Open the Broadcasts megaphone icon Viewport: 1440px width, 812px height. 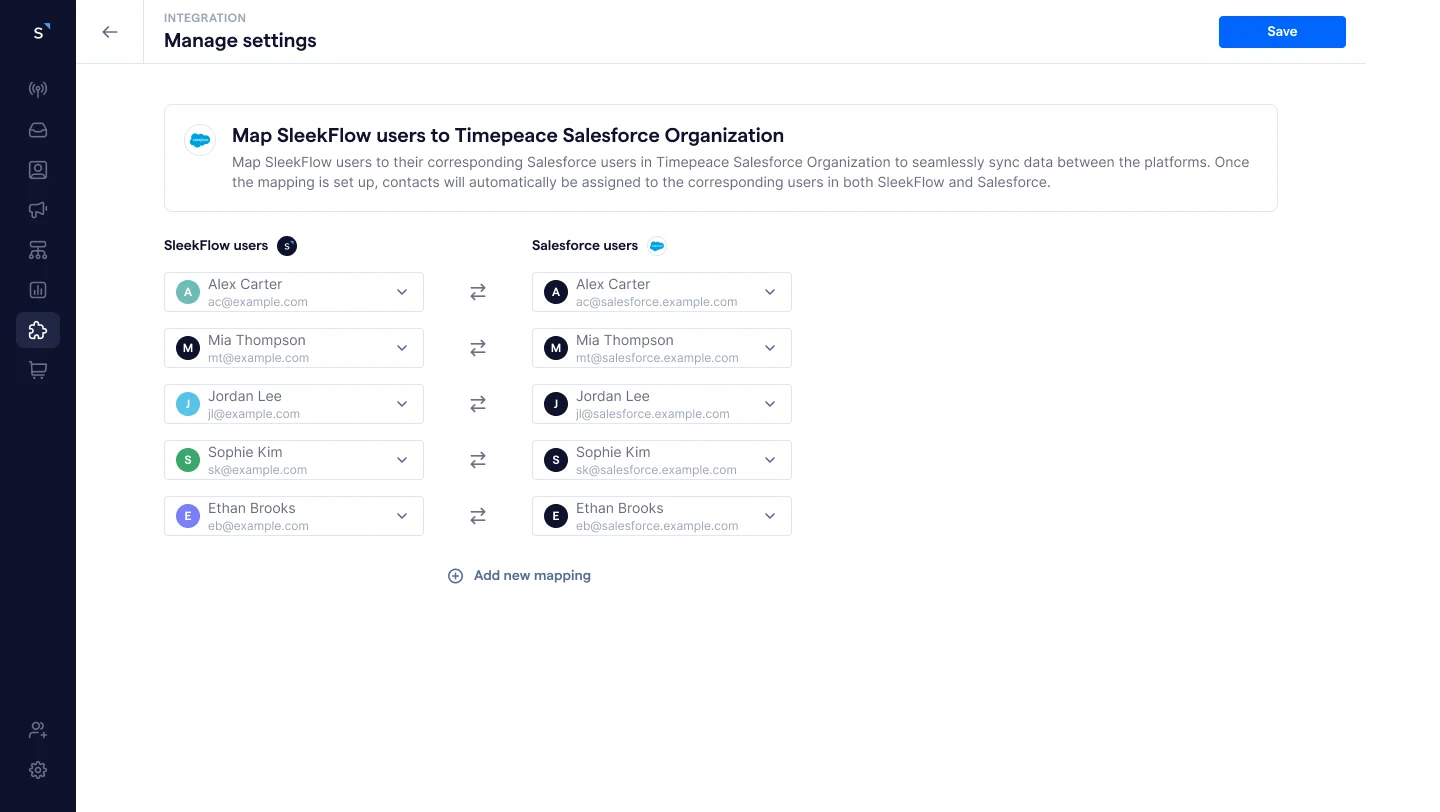(37, 209)
